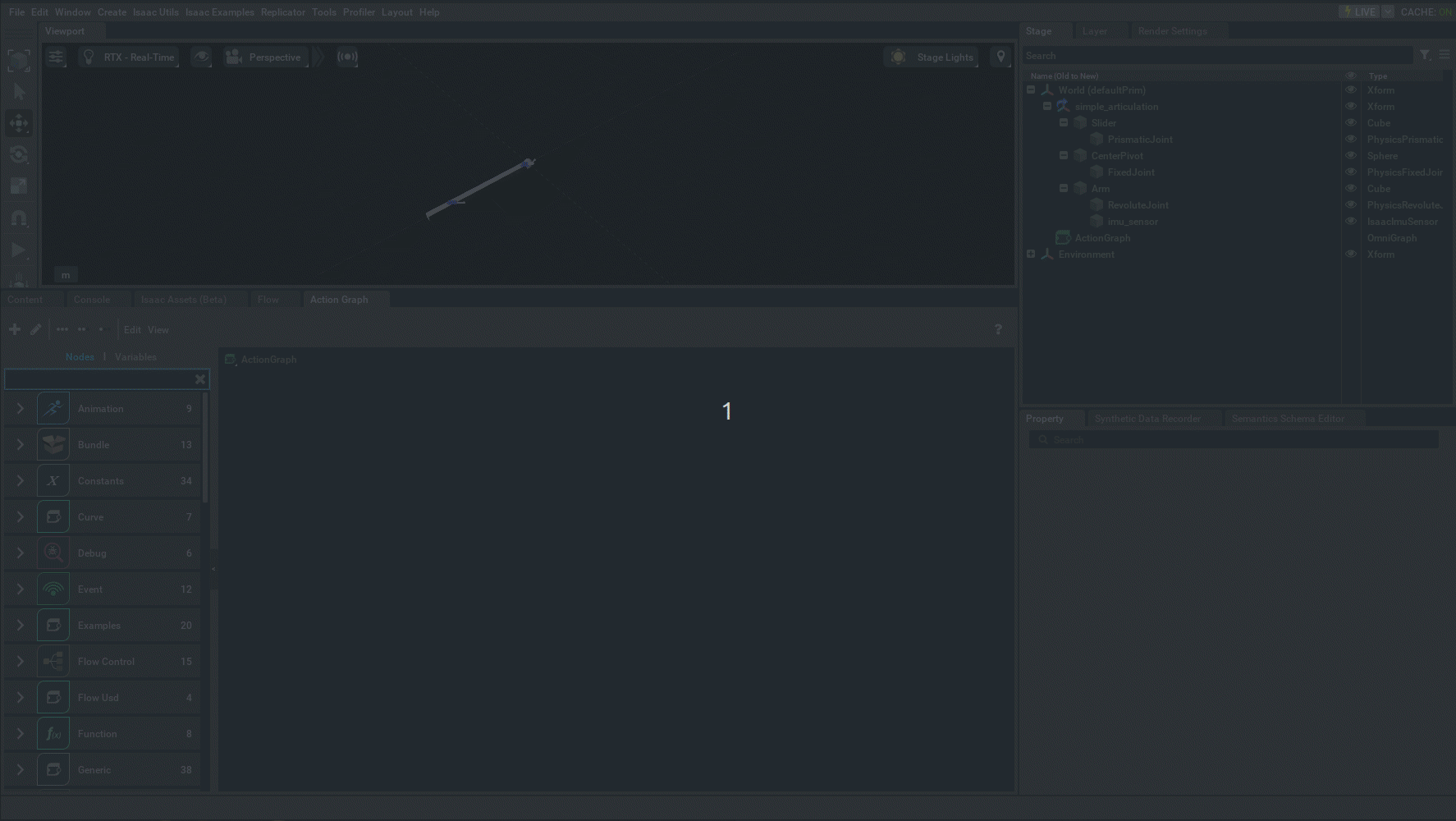Expand the Event node category
Viewport: 1456px width, 821px height.
(x=21, y=589)
